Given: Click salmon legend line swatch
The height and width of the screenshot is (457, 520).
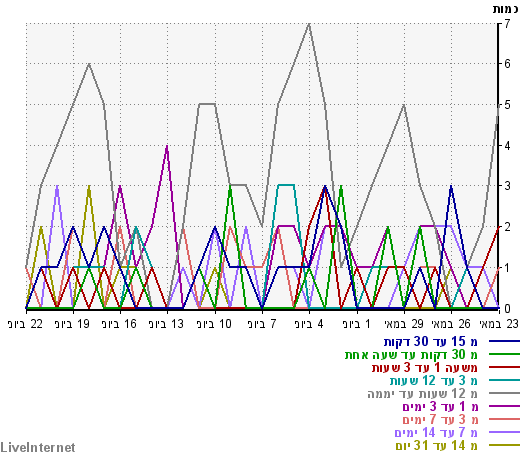Looking at the screenshot, I should 504,419.
